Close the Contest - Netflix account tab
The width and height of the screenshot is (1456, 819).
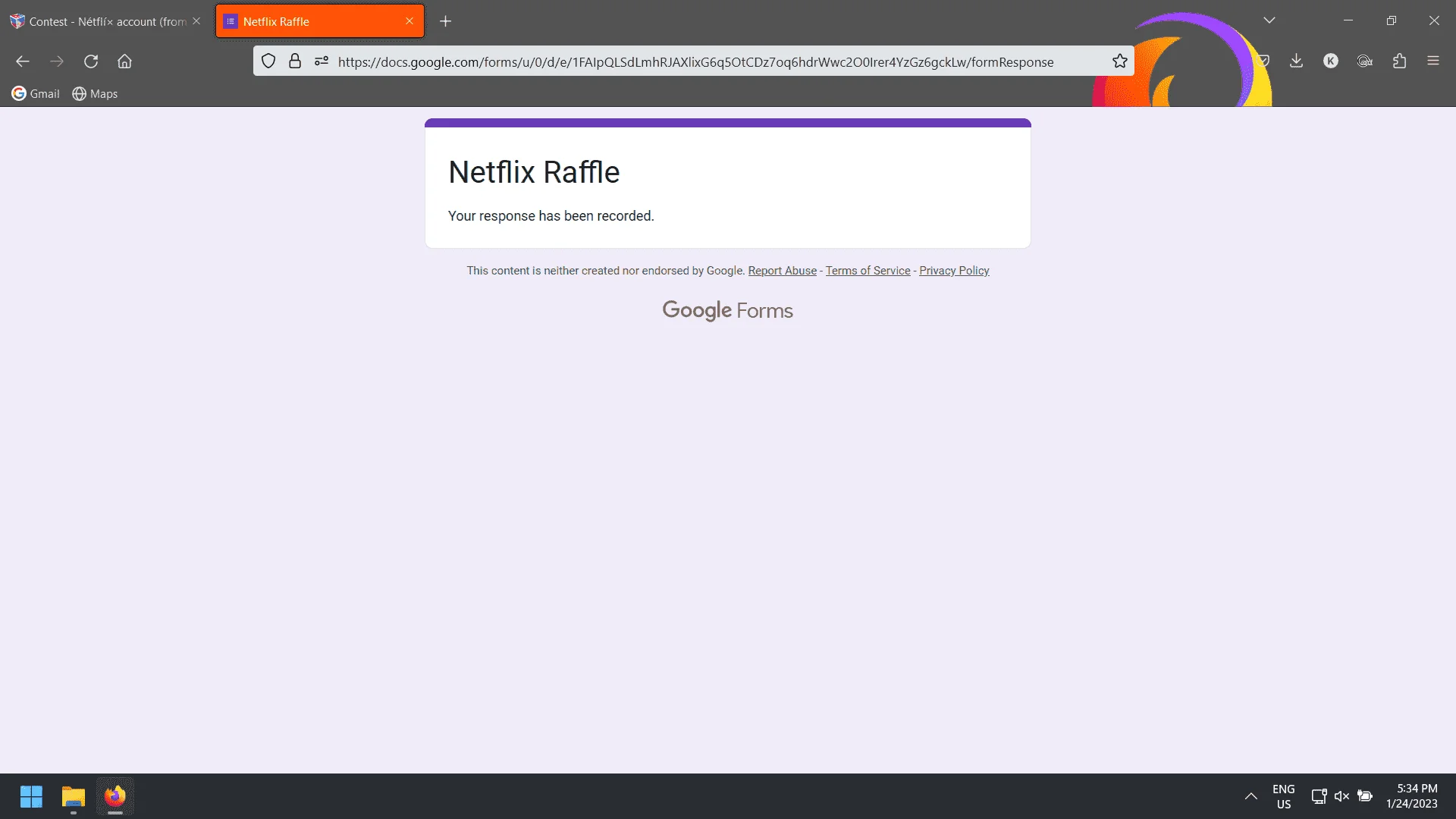[196, 21]
